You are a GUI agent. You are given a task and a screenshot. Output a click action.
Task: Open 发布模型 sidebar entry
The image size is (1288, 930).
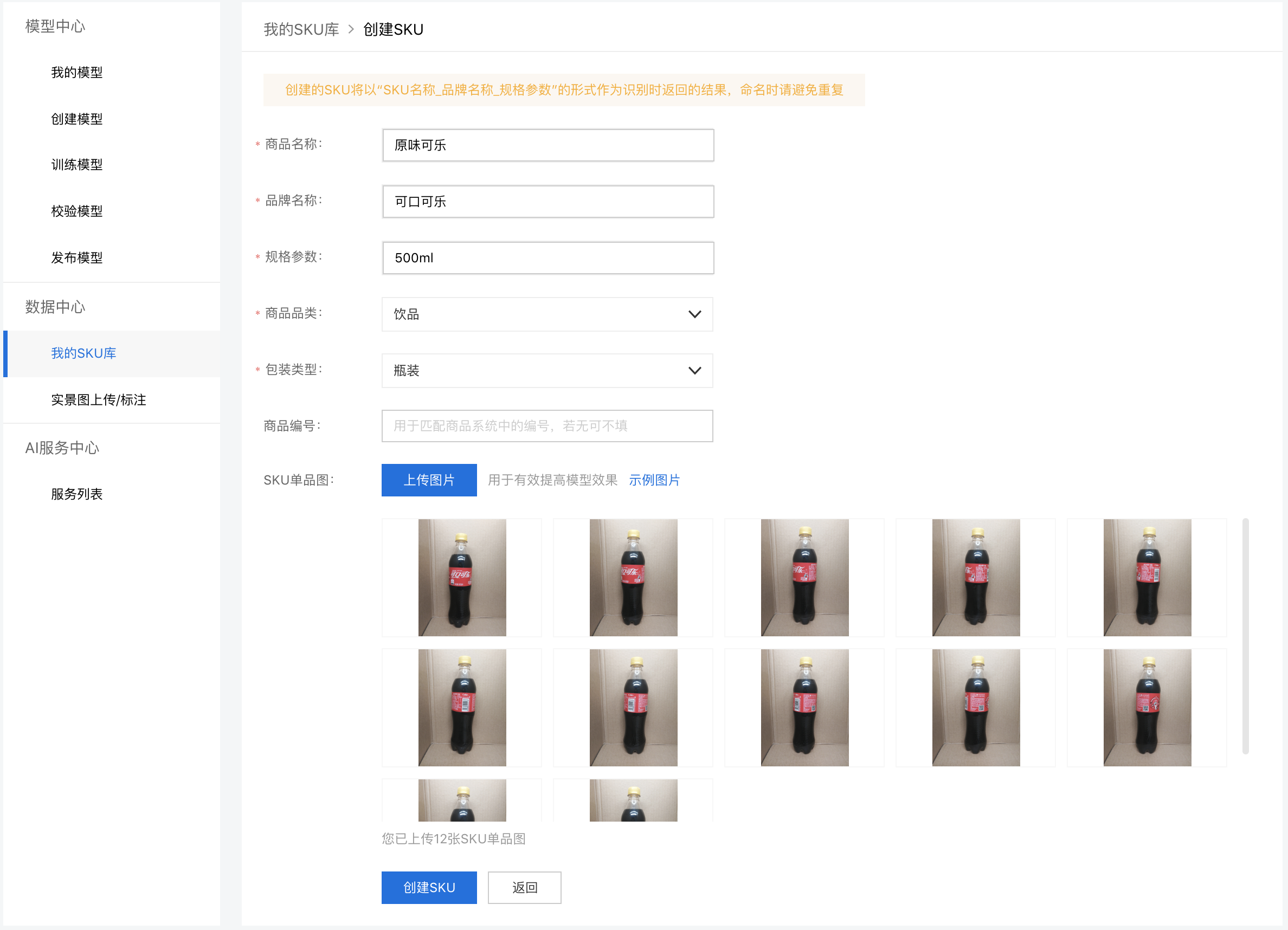point(76,258)
